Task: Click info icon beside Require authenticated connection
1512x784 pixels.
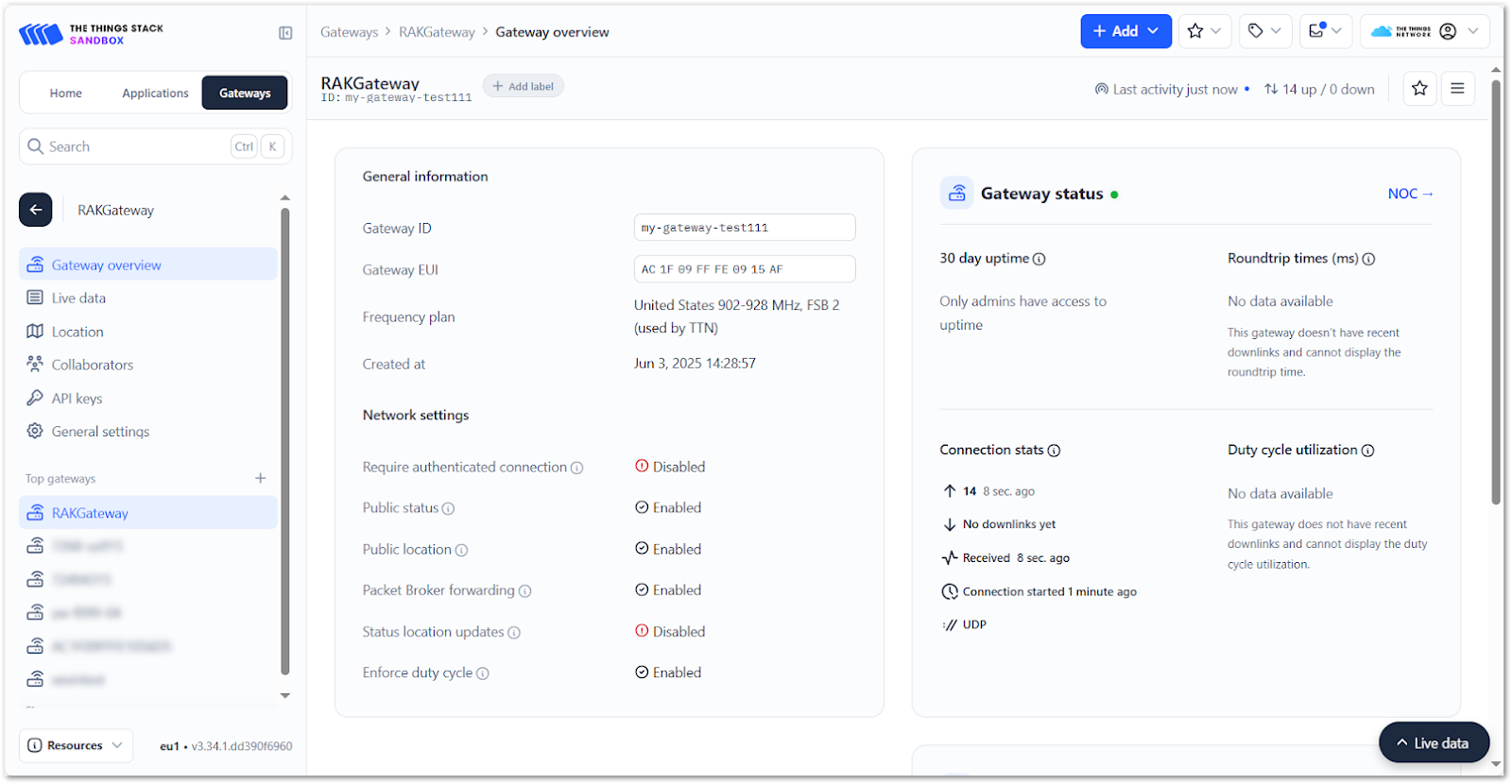Action: pyautogui.click(x=577, y=468)
